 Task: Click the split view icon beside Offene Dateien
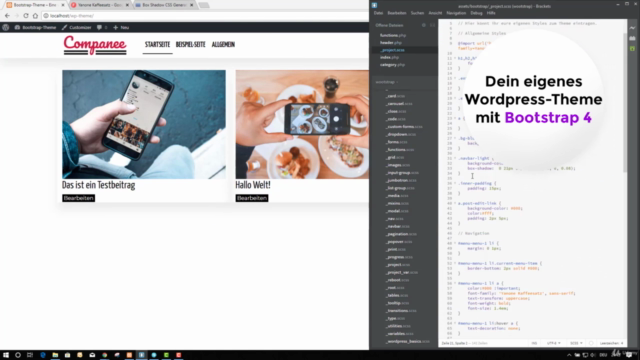click(432, 25)
